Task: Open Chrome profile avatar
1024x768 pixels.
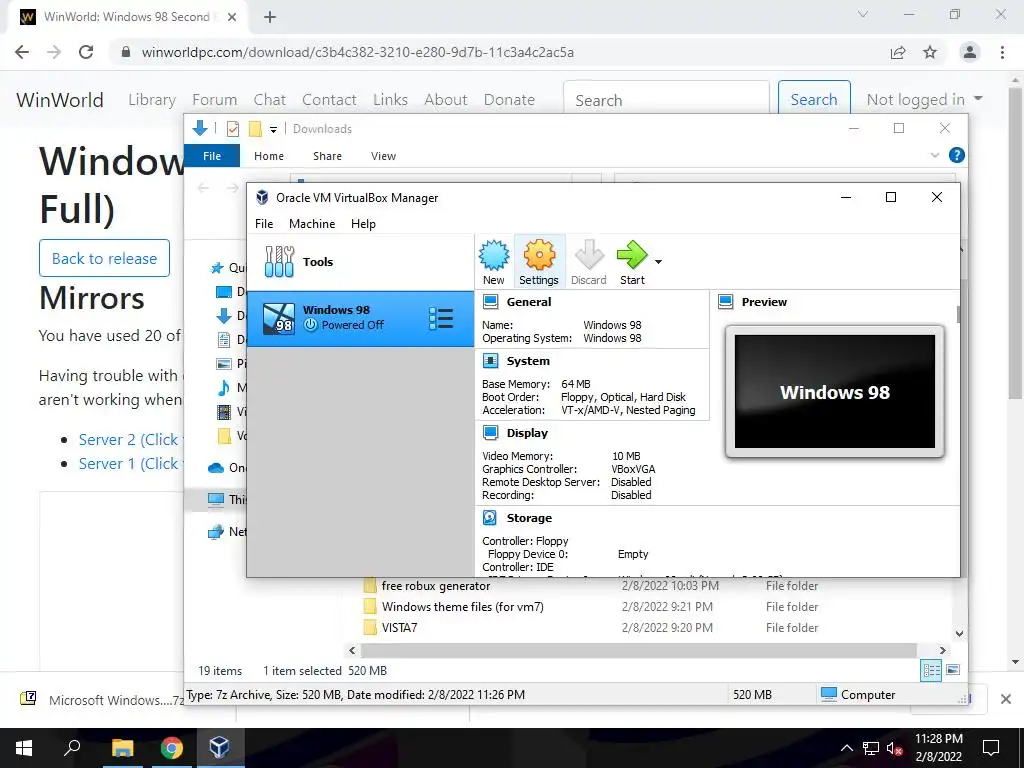Action: tap(970, 52)
